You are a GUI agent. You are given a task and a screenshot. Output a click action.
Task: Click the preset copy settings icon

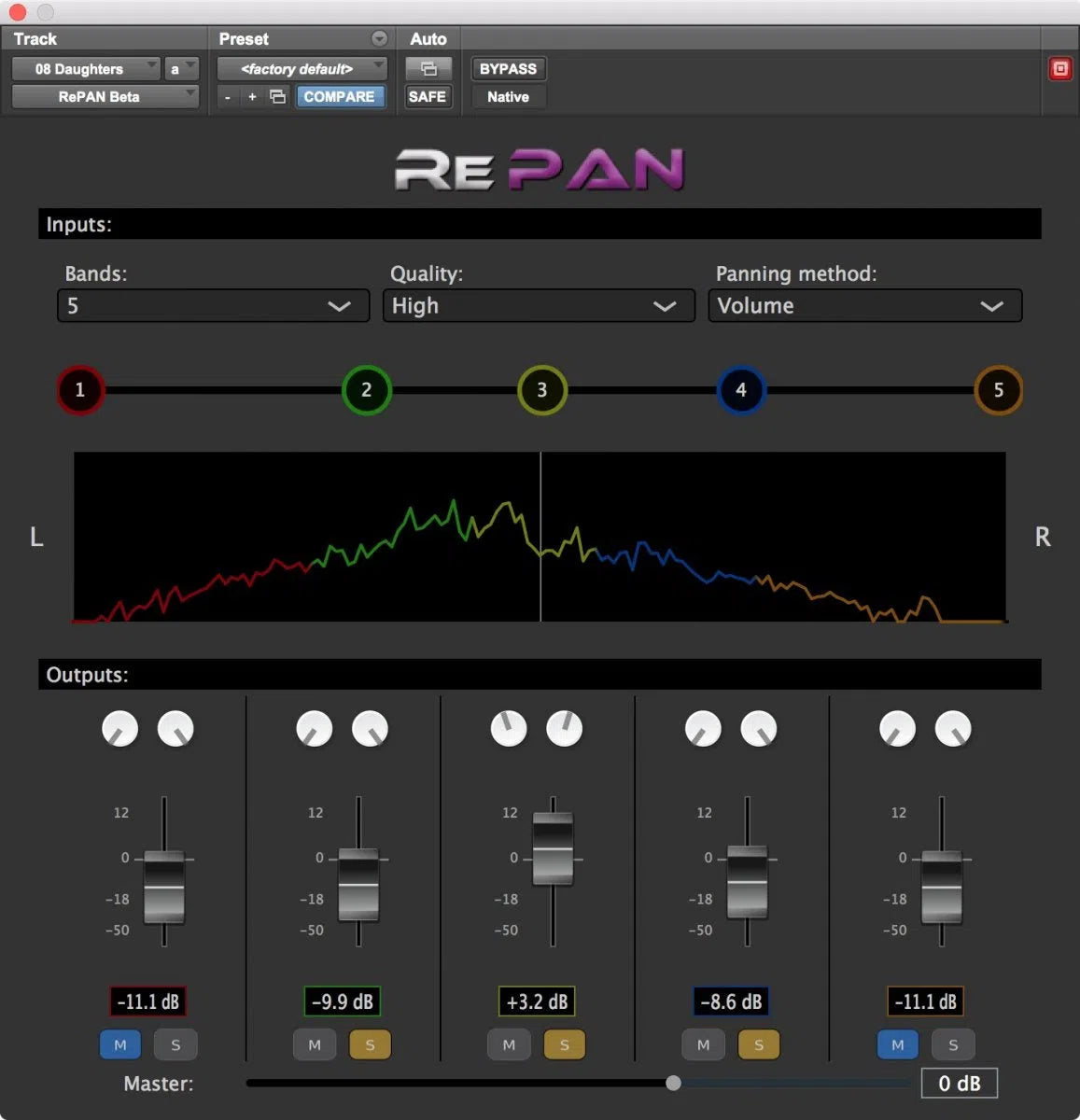[277, 97]
